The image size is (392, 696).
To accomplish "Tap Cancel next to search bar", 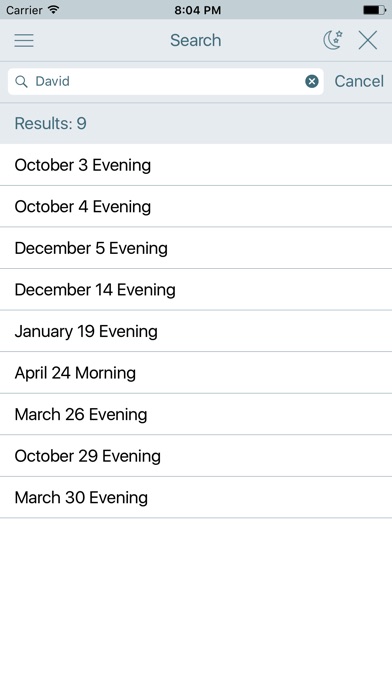I will (x=359, y=81).
